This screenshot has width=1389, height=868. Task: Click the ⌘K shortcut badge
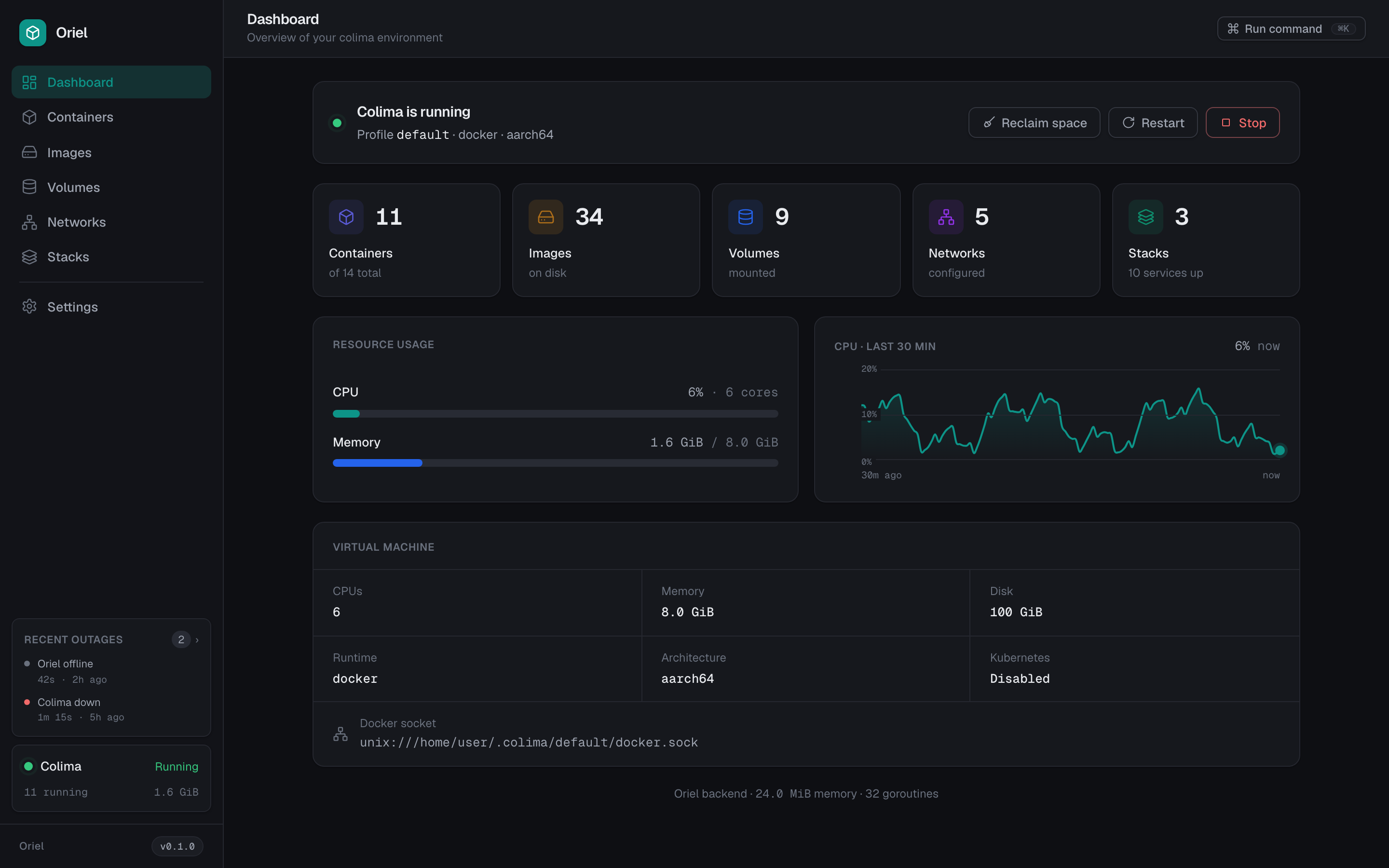[x=1343, y=29]
